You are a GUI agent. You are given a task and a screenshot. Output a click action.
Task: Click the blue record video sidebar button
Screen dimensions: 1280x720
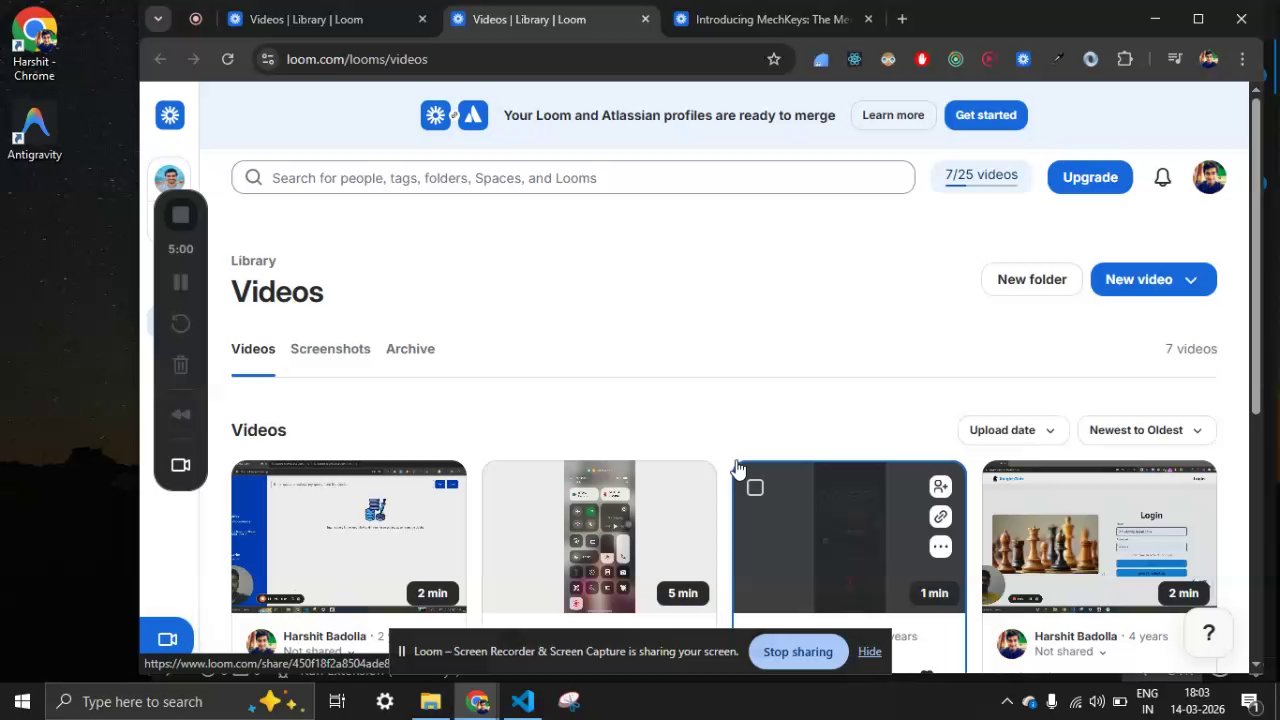coord(167,639)
